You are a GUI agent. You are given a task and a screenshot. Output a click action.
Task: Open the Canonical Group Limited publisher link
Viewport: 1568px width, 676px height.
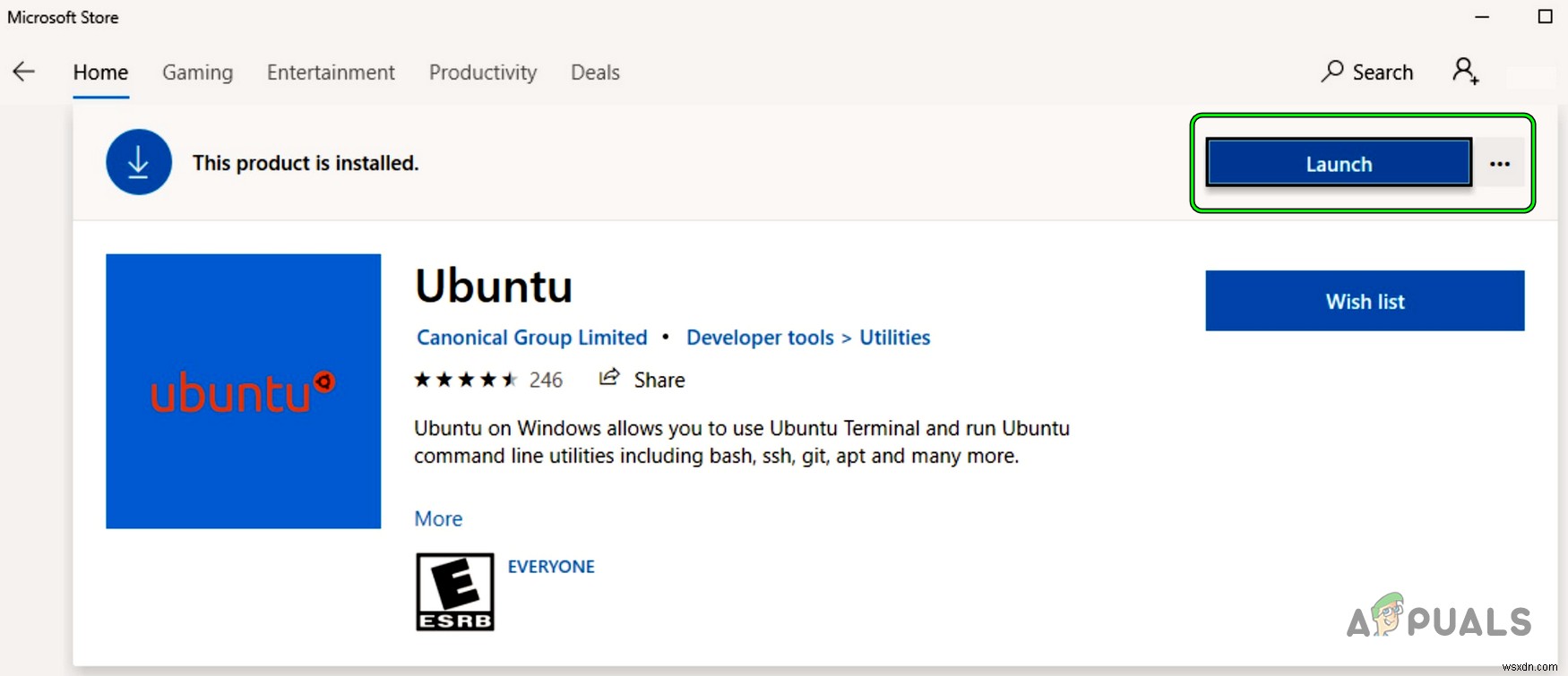(531, 338)
